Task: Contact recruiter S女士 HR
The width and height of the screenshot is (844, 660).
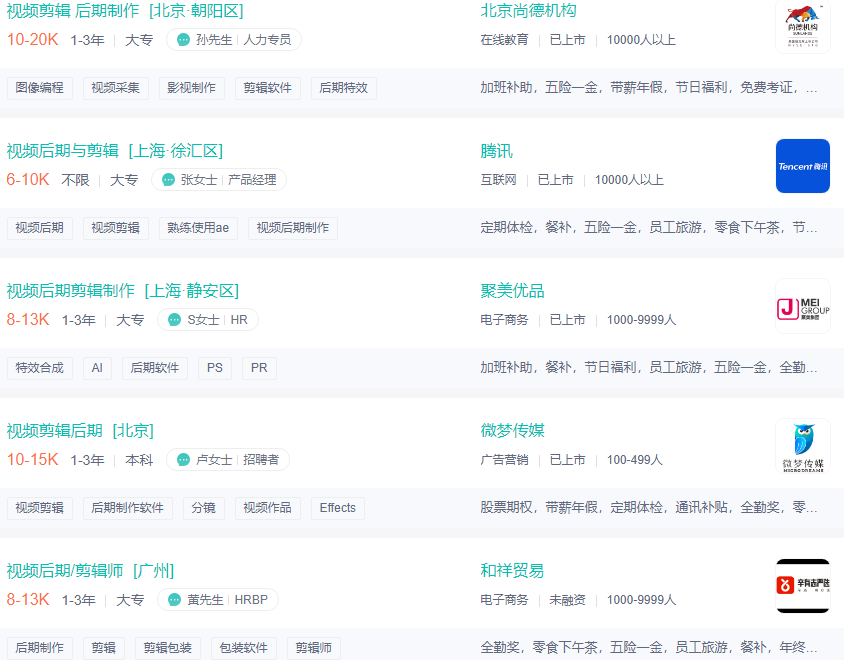Action: pyautogui.click(x=208, y=320)
